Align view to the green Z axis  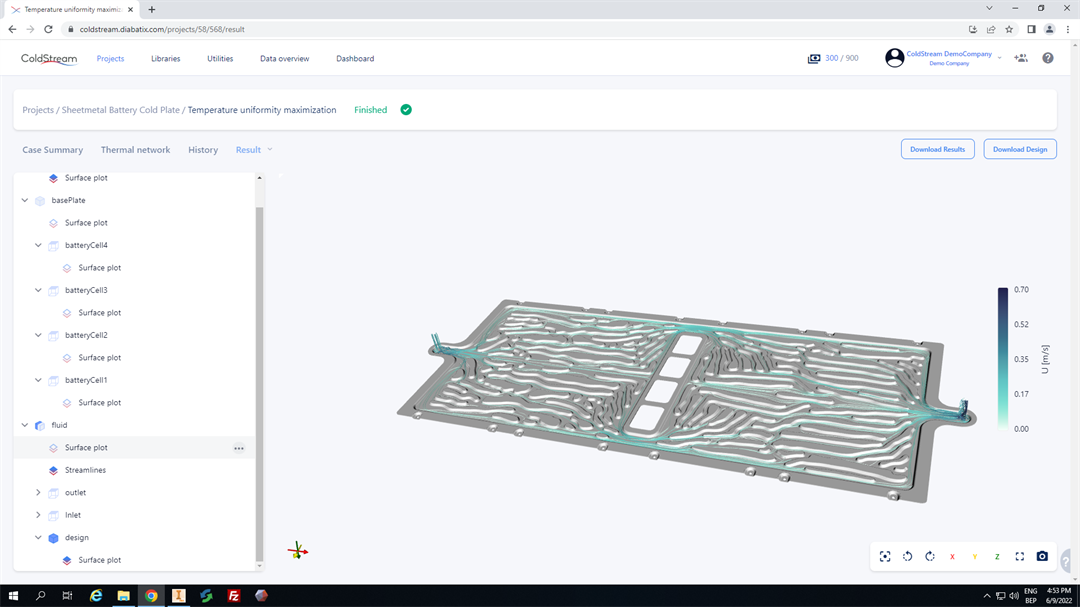click(x=997, y=556)
